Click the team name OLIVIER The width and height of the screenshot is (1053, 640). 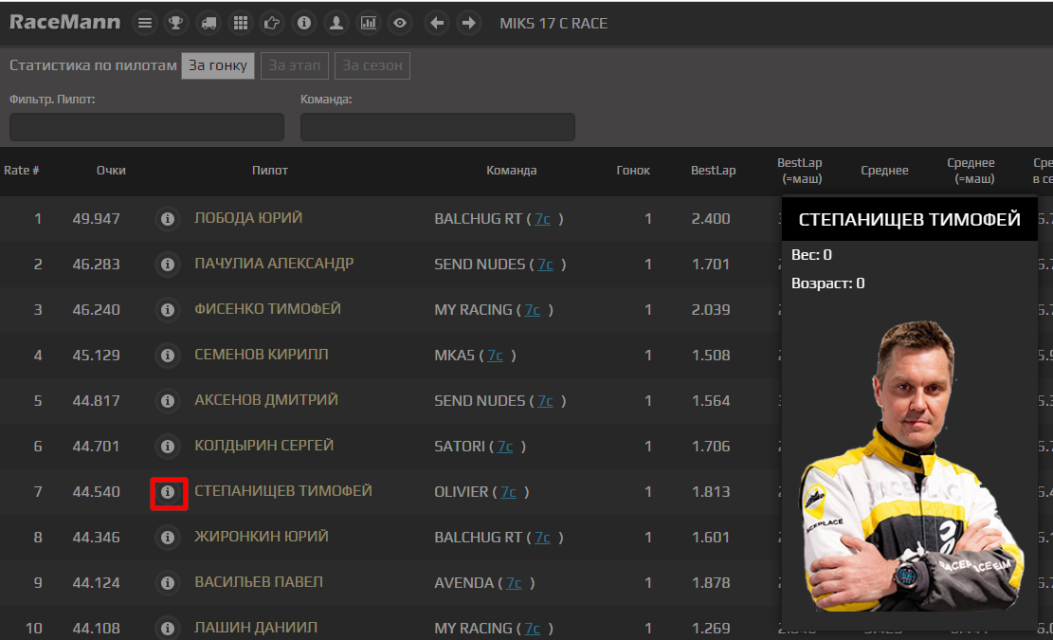(461, 492)
